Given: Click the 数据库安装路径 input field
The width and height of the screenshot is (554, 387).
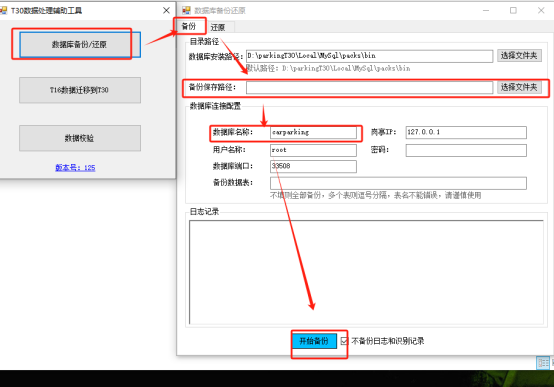Looking at the screenshot, I should click(369, 56).
